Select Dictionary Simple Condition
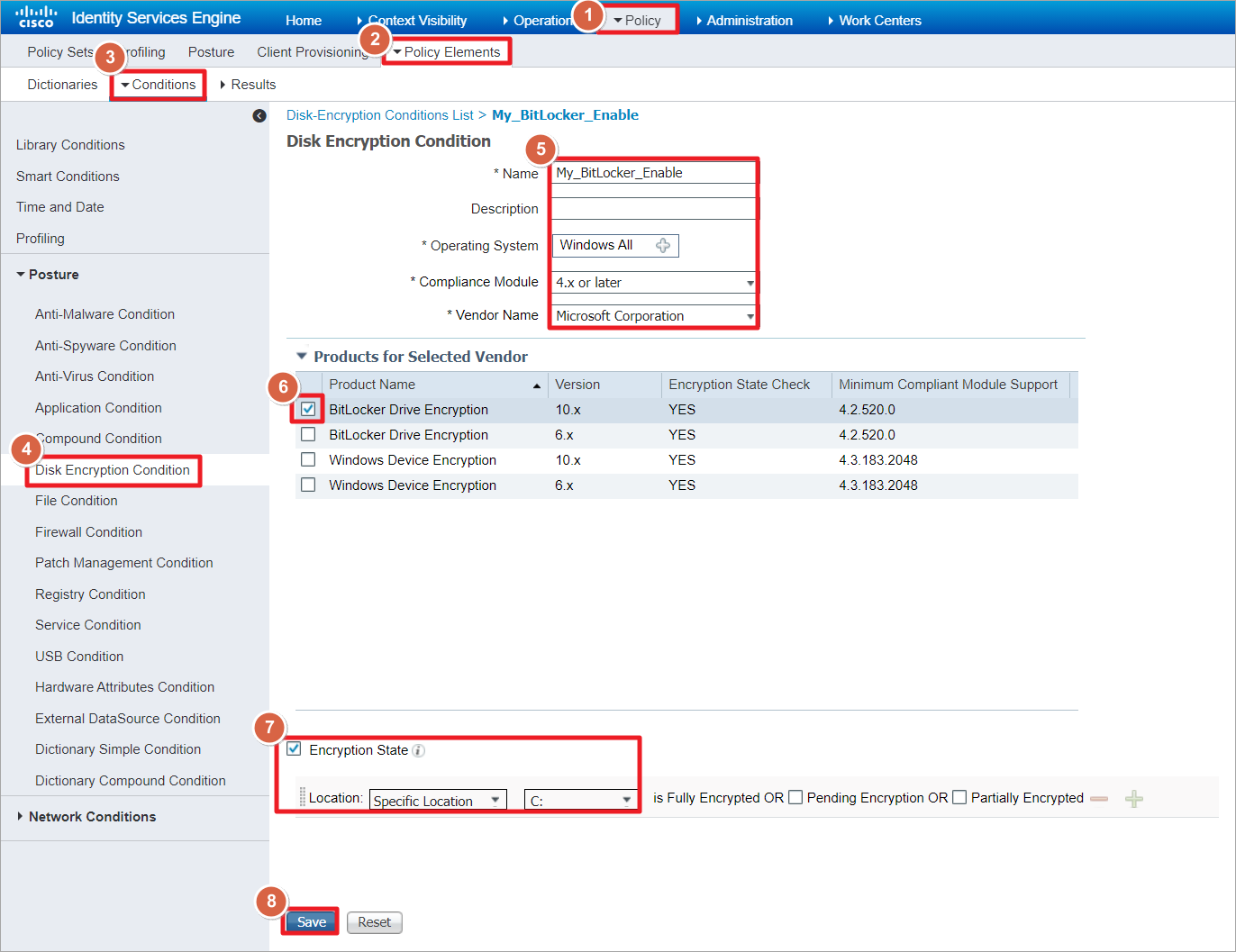 point(118,749)
